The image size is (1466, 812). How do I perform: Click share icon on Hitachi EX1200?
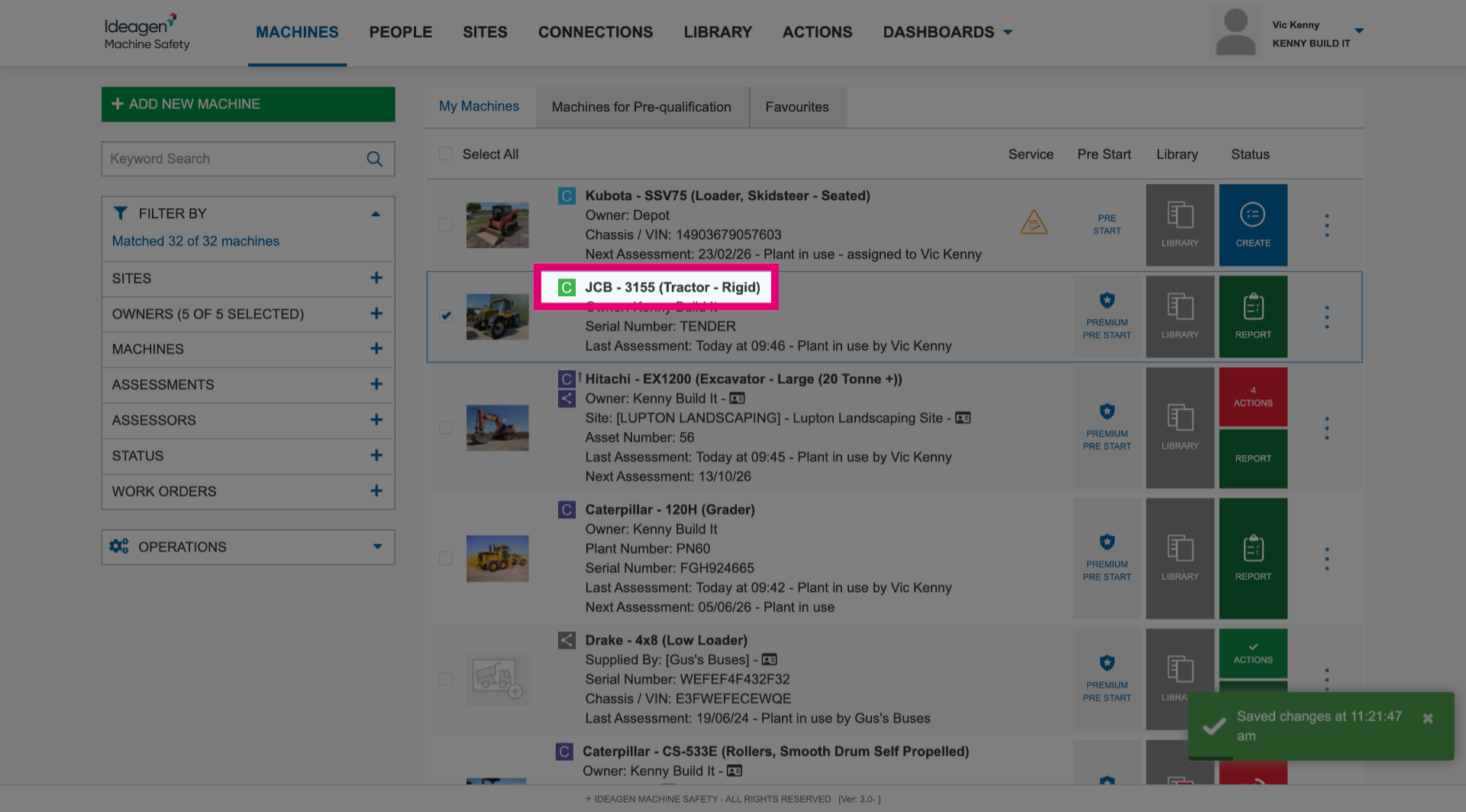click(x=567, y=398)
